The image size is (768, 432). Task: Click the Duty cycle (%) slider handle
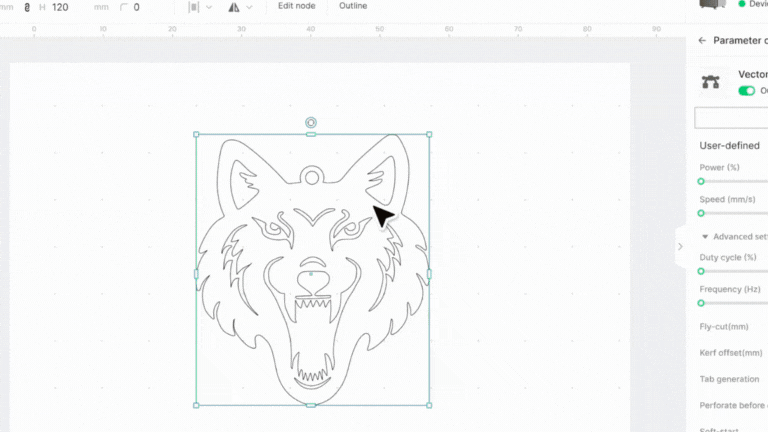pyautogui.click(x=701, y=271)
